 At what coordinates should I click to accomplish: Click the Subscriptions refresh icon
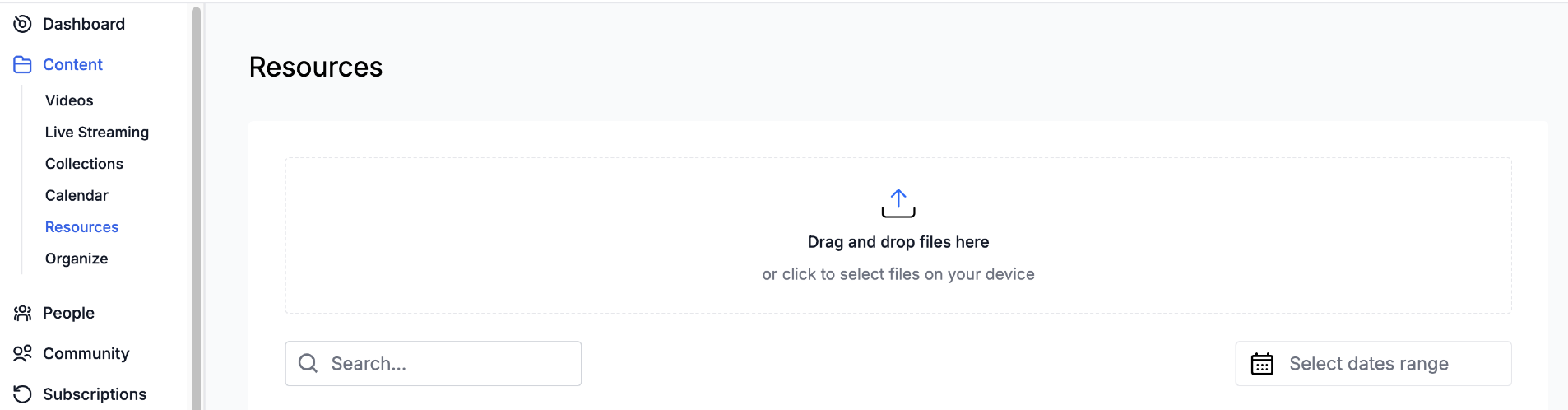tap(22, 394)
